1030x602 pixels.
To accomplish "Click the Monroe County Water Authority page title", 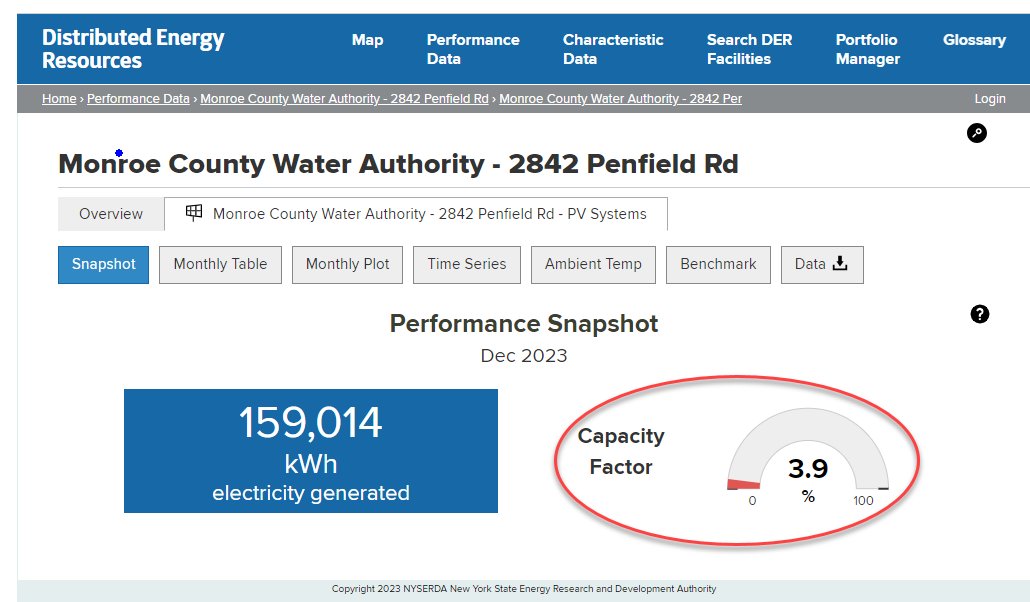I will tap(398, 164).
